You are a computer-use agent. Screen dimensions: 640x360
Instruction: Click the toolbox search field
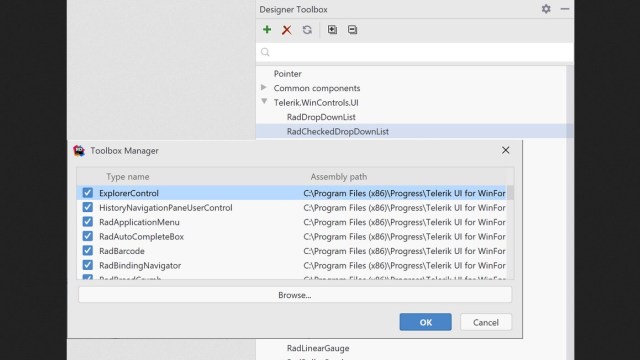[415, 52]
